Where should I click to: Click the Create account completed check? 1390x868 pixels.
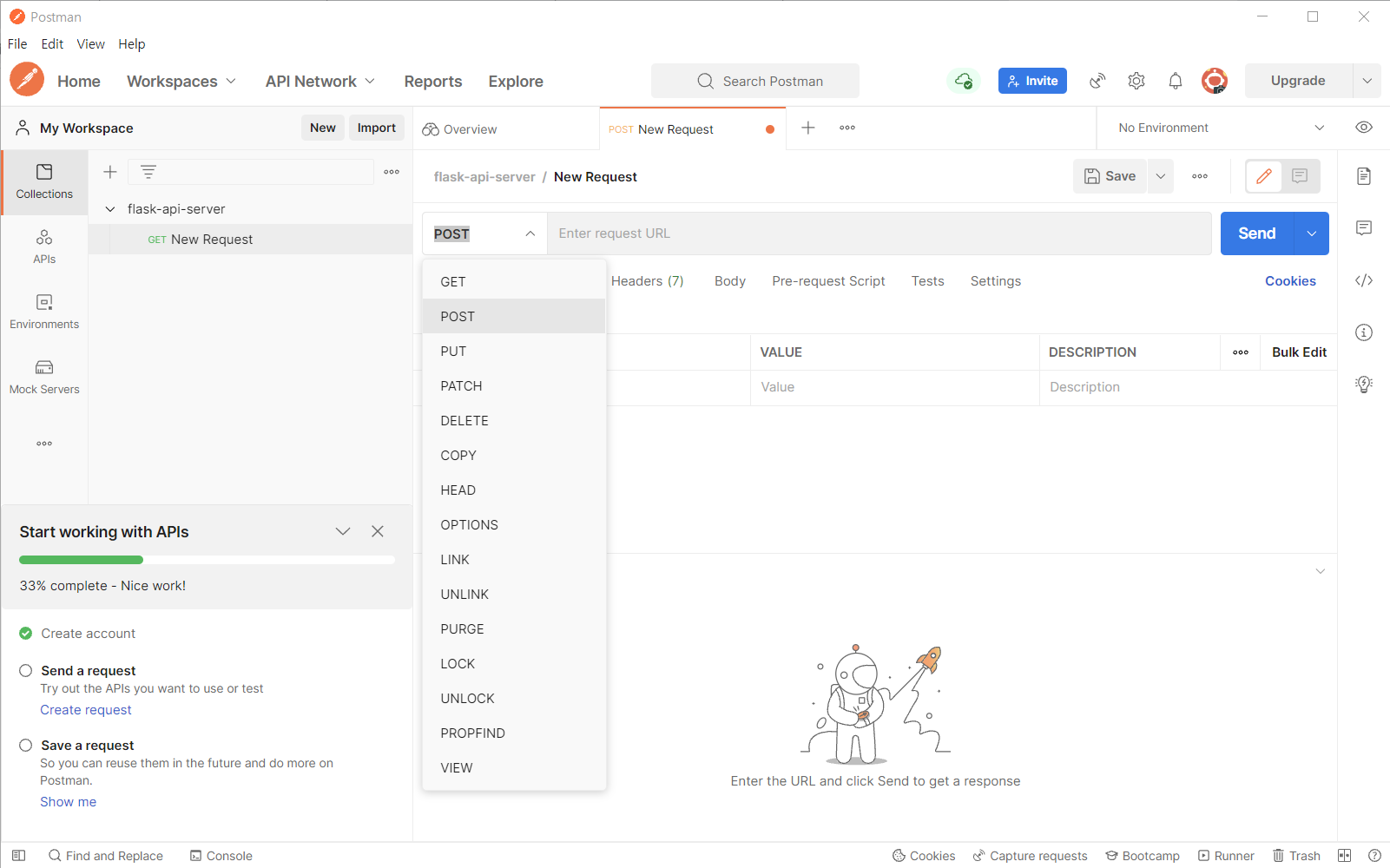[26, 634]
